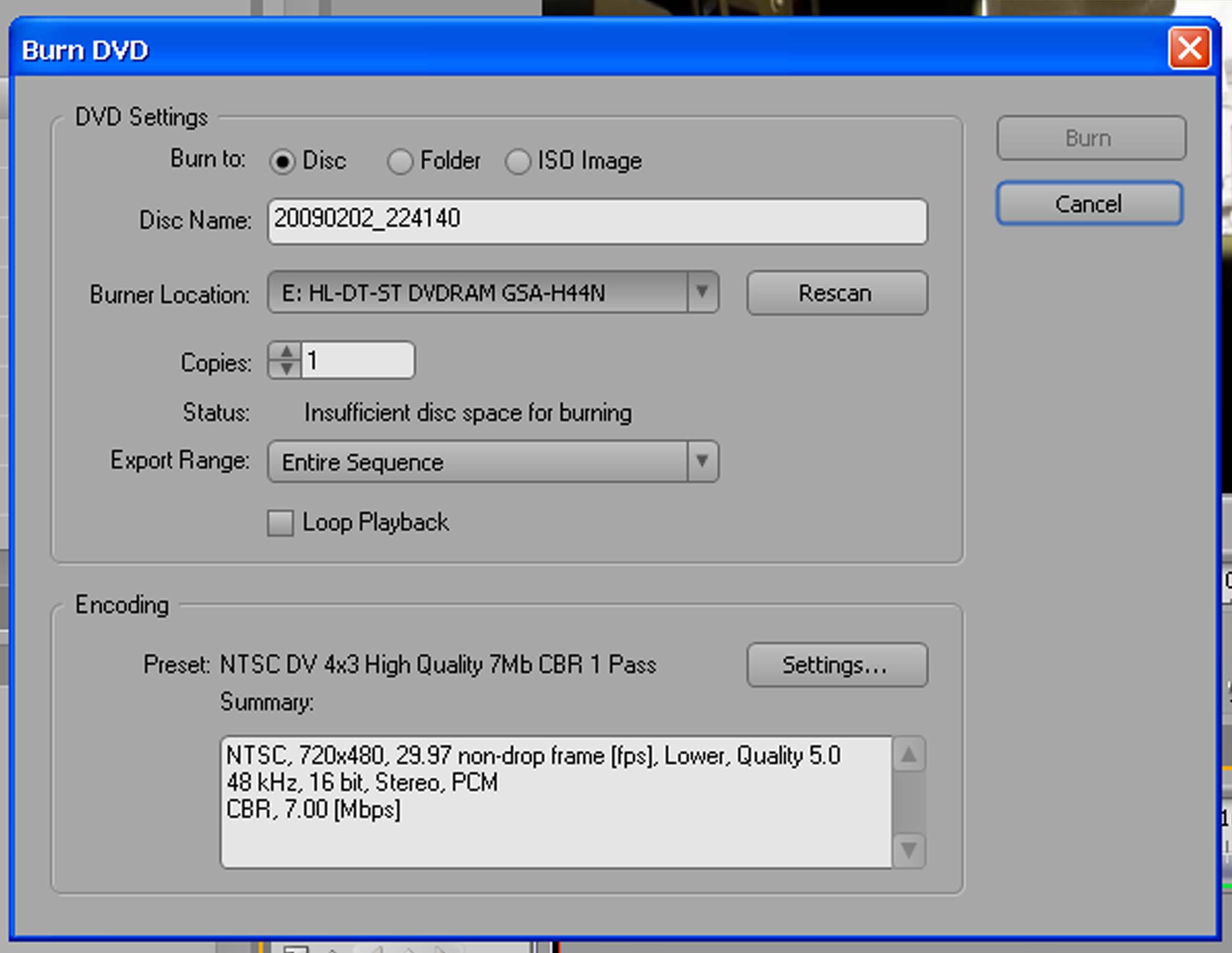Choose ISO Image burn option
Screen dimensions: 1232x953
click(518, 162)
